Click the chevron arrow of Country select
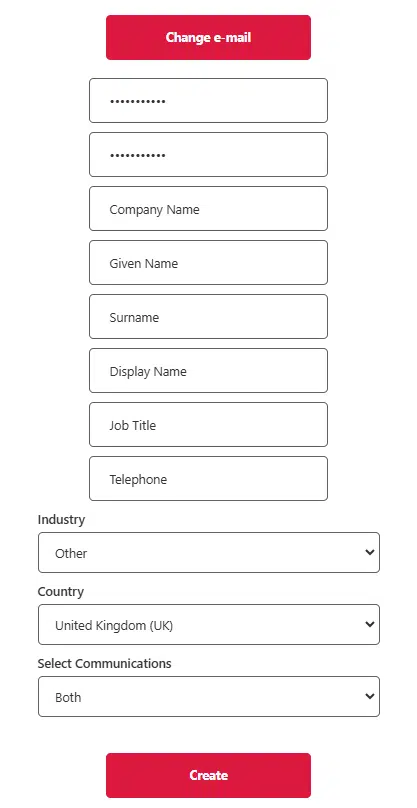 (x=369, y=625)
